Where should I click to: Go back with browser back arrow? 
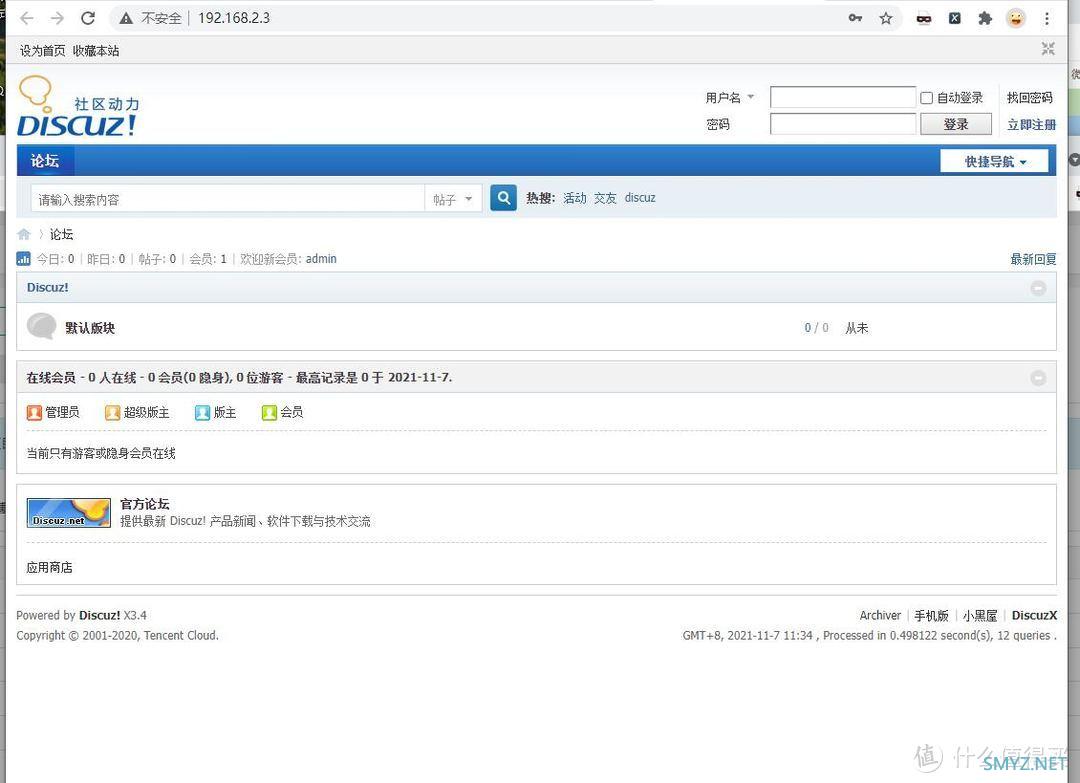click(27, 19)
